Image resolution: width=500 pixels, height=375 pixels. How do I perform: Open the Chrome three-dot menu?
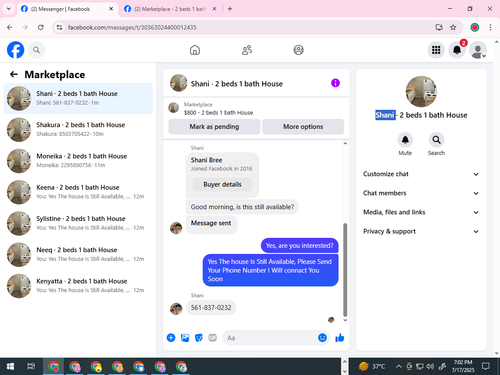(x=490, y=27)
